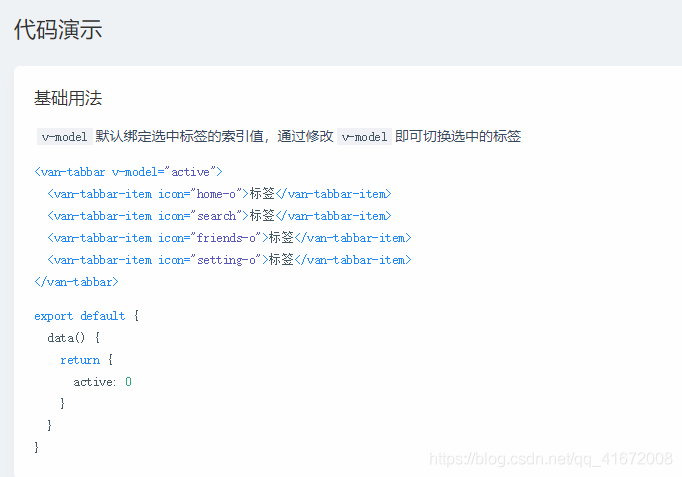This screenshot has height=477, width=682.
Task: Click the active property name in data
Action: 93,382
